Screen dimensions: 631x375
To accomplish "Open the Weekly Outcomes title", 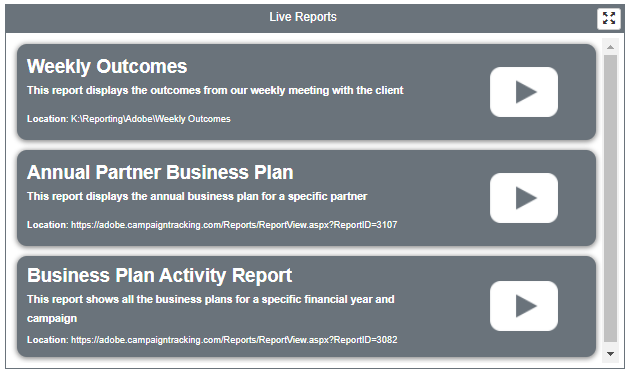I will coord(107,67).
